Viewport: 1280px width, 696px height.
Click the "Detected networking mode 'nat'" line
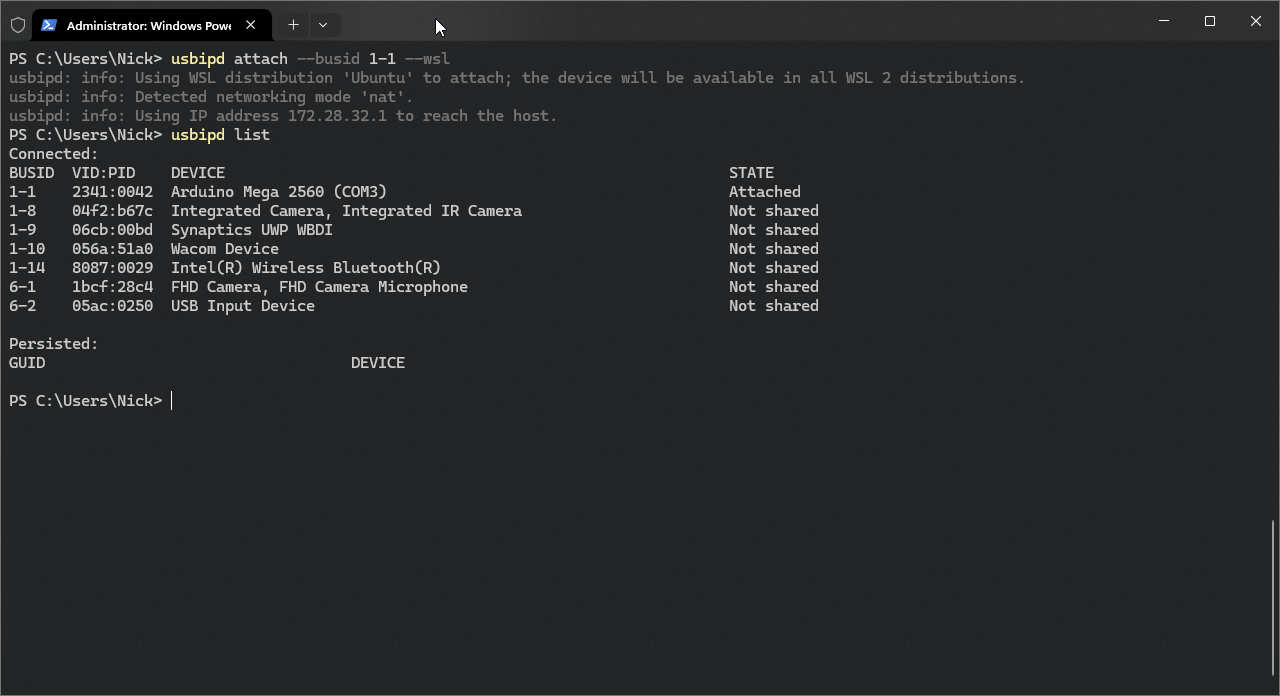[x=211, y=97]
